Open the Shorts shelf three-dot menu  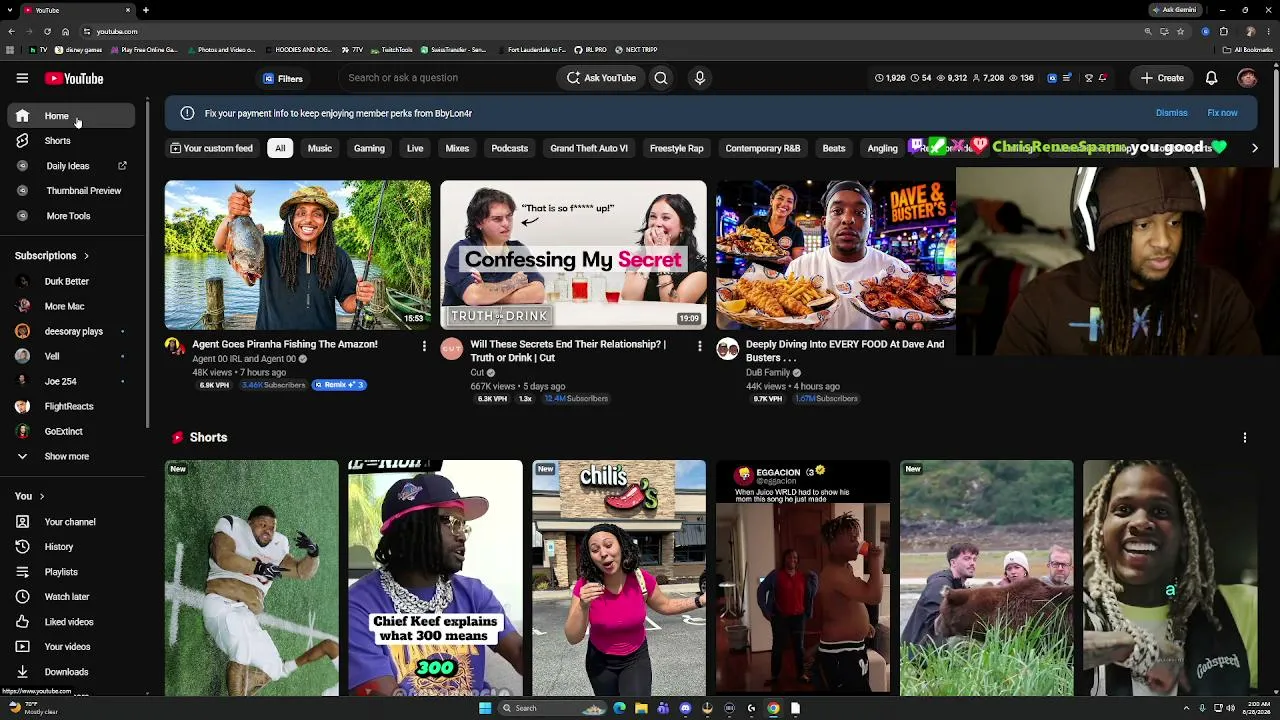1245,437
